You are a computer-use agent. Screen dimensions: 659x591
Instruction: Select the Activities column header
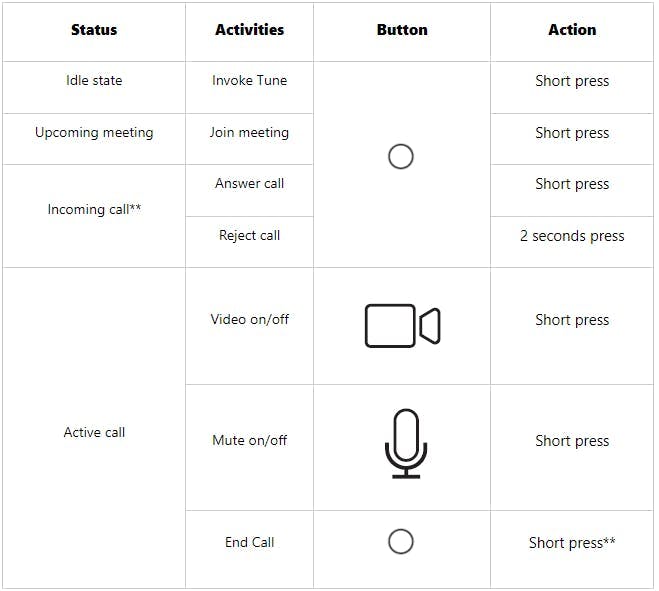(x=249, y=30)
